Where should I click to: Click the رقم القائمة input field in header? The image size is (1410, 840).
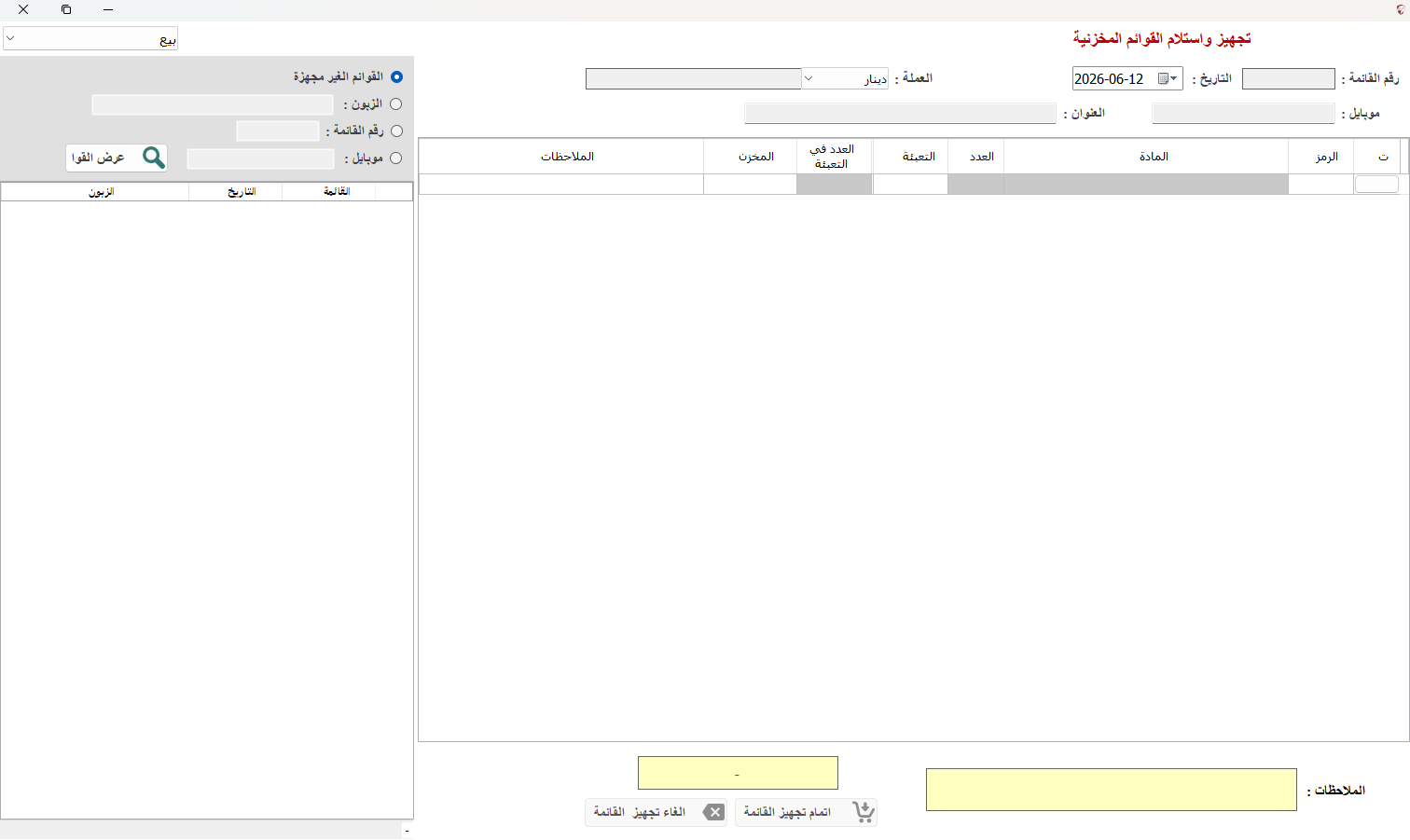1289,79
